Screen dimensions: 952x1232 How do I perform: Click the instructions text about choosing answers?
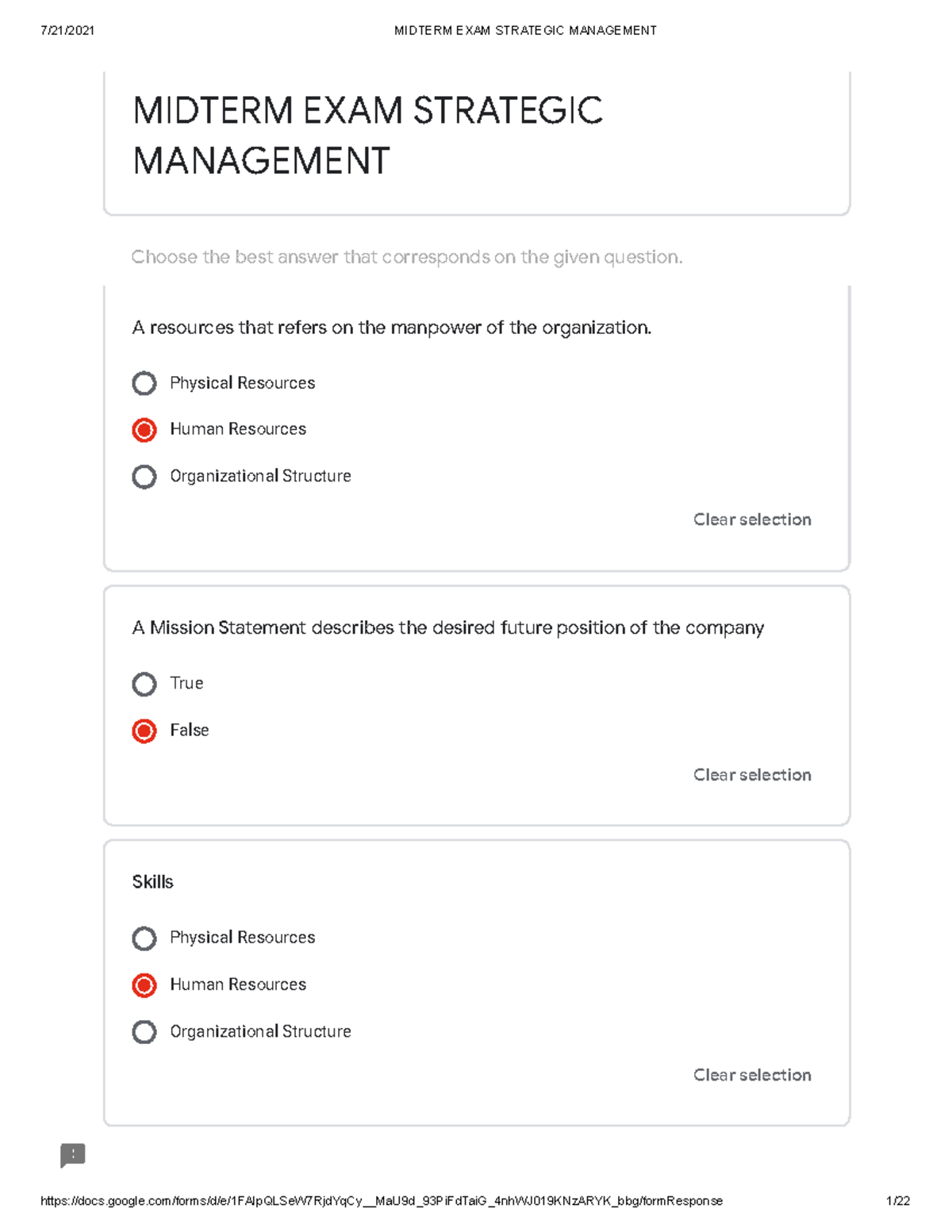[408, 256]
